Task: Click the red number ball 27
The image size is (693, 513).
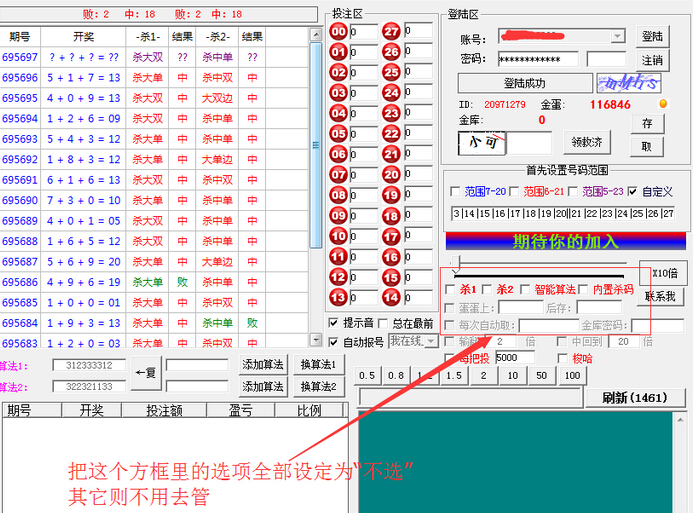Action: [391, 31]
